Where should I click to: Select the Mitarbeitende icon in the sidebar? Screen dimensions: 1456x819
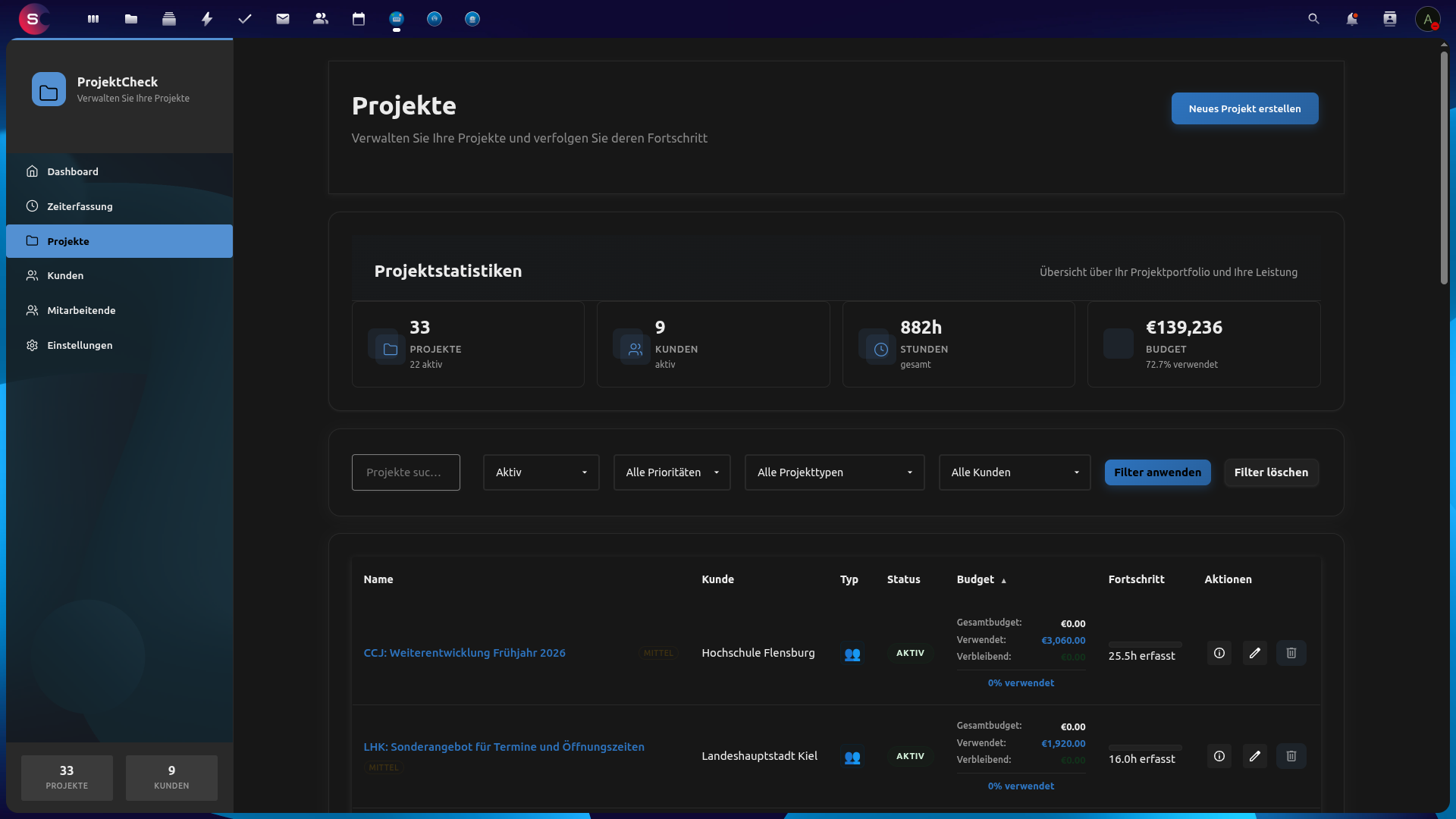coord(32,310)
